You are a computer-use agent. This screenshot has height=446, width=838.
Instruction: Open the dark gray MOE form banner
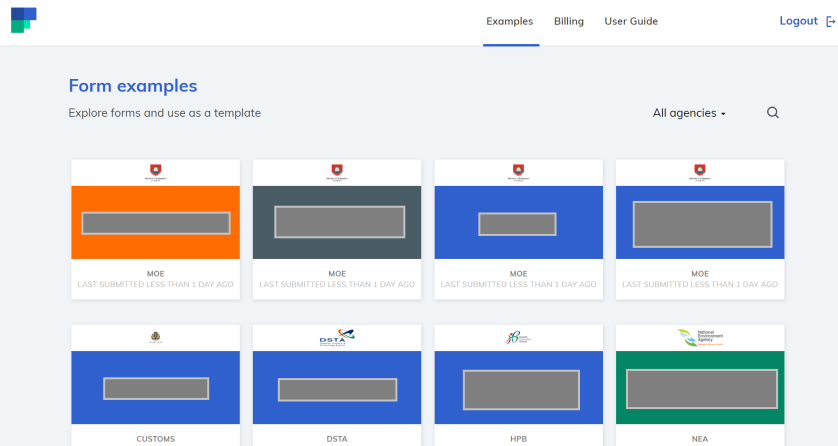click(x=336, y=222)
